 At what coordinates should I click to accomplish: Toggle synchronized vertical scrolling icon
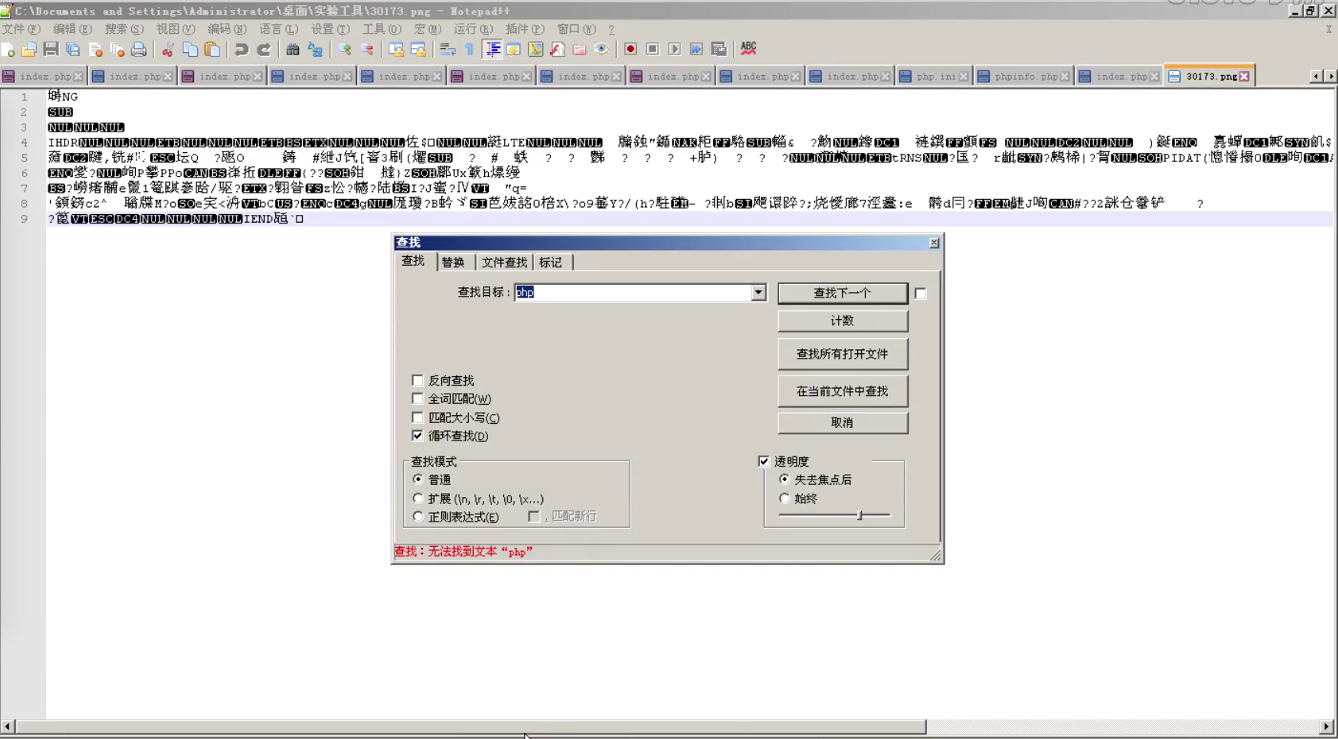396,49
